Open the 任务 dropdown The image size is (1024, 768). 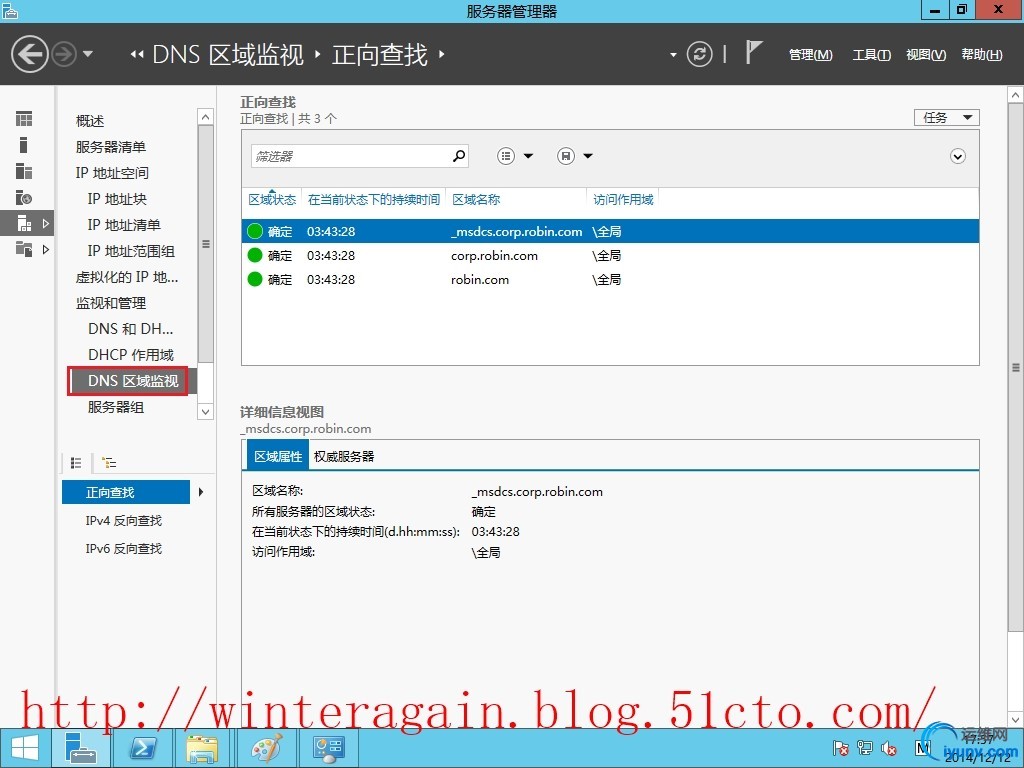947,118
